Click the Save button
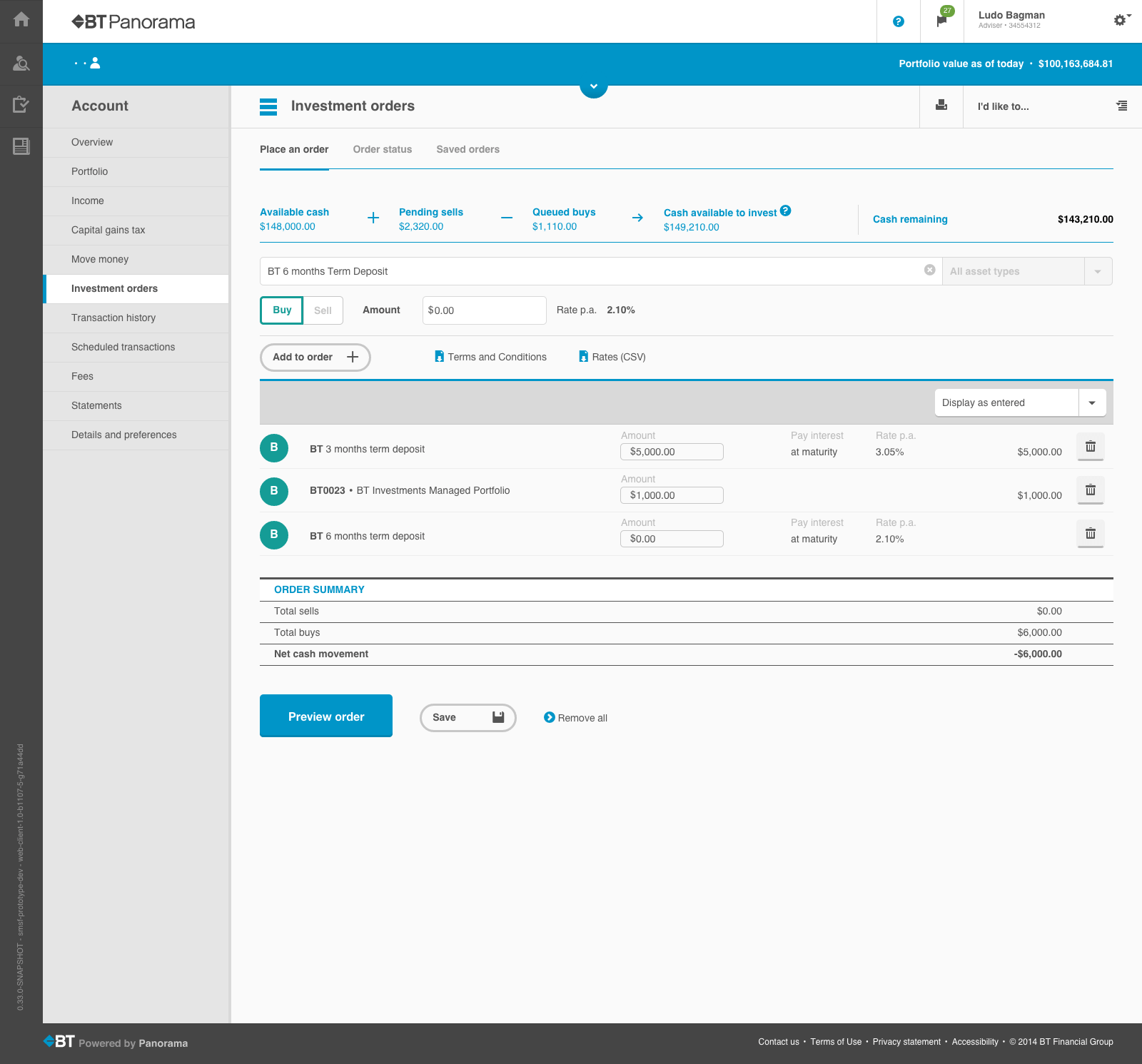1142x1064 pixels. coord(468,718)
